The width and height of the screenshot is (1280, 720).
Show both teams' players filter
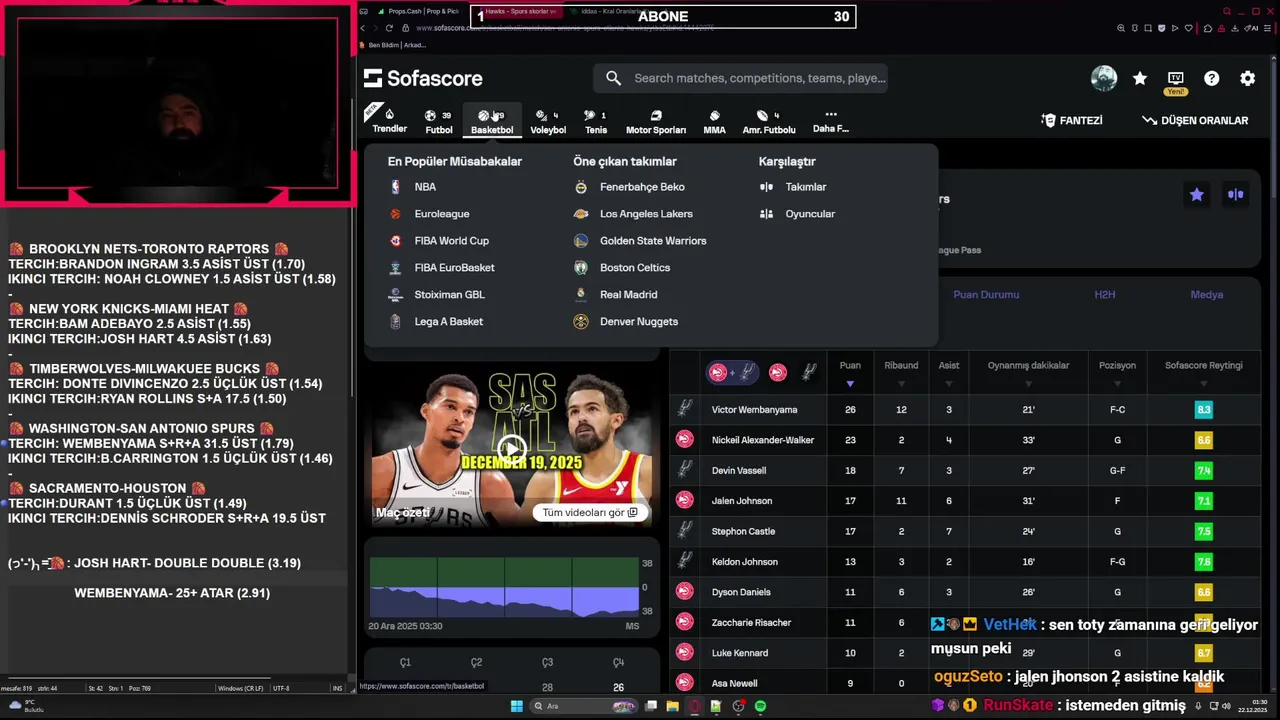[x=732, y=372]
